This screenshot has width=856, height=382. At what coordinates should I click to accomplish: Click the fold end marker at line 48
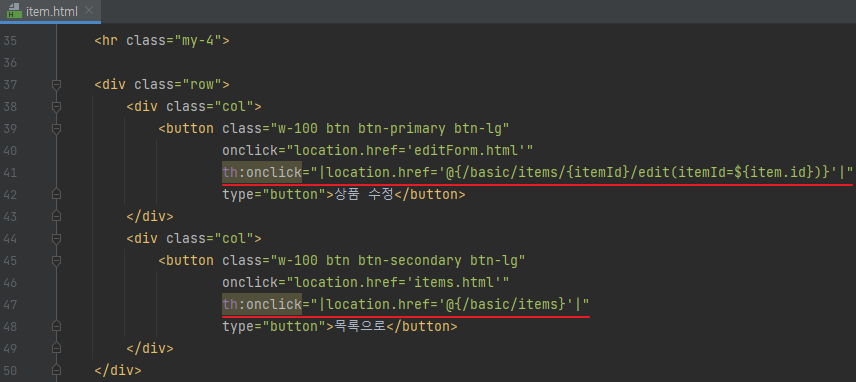click(56, 326)
